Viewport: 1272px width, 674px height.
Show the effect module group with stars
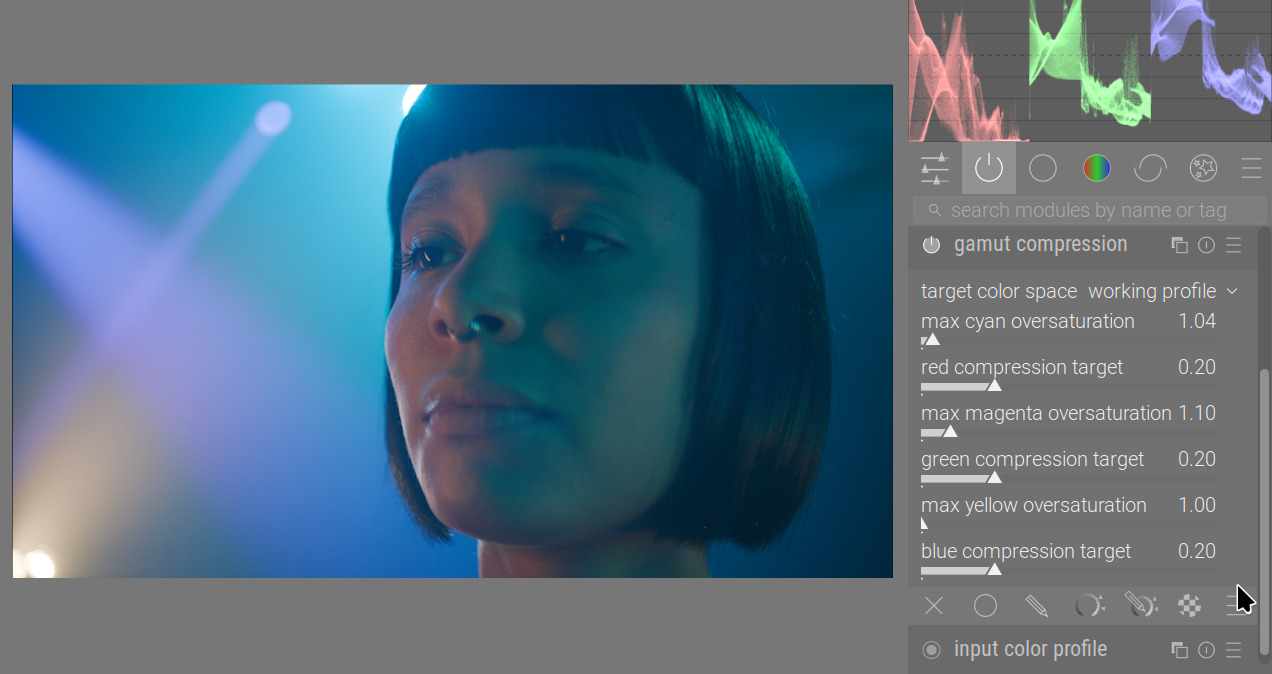pyautogui.click(x=1203, y=168)
